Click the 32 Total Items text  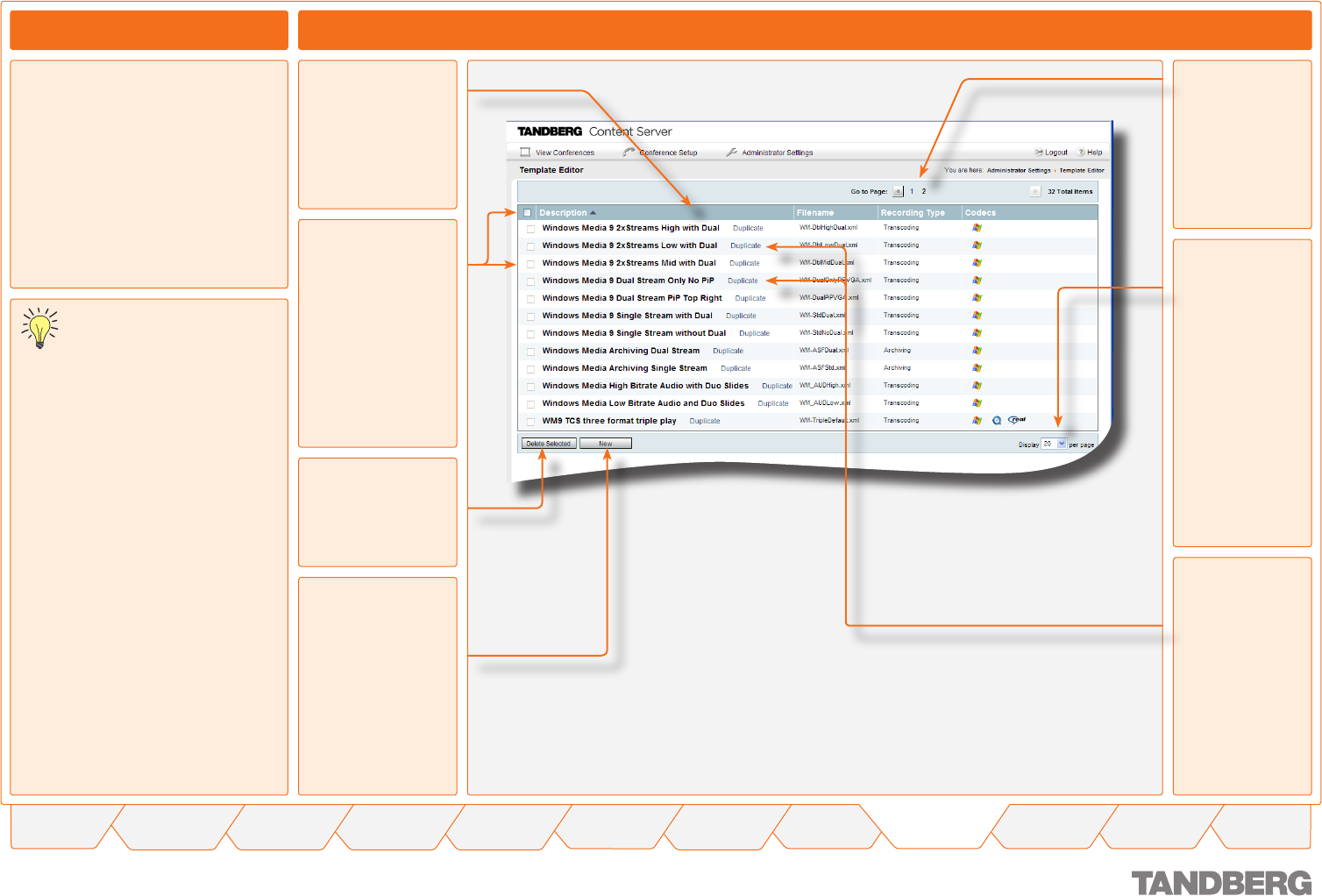1070,191
